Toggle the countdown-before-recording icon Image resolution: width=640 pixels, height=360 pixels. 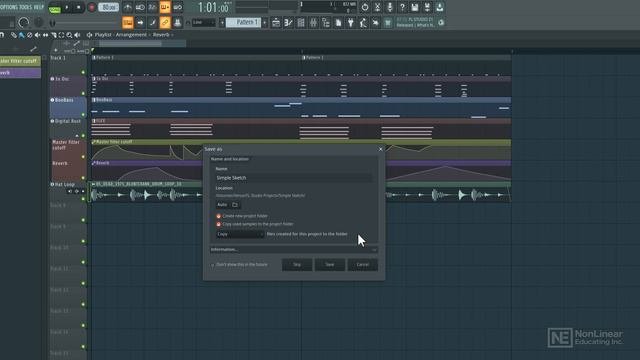coord(152,7)
